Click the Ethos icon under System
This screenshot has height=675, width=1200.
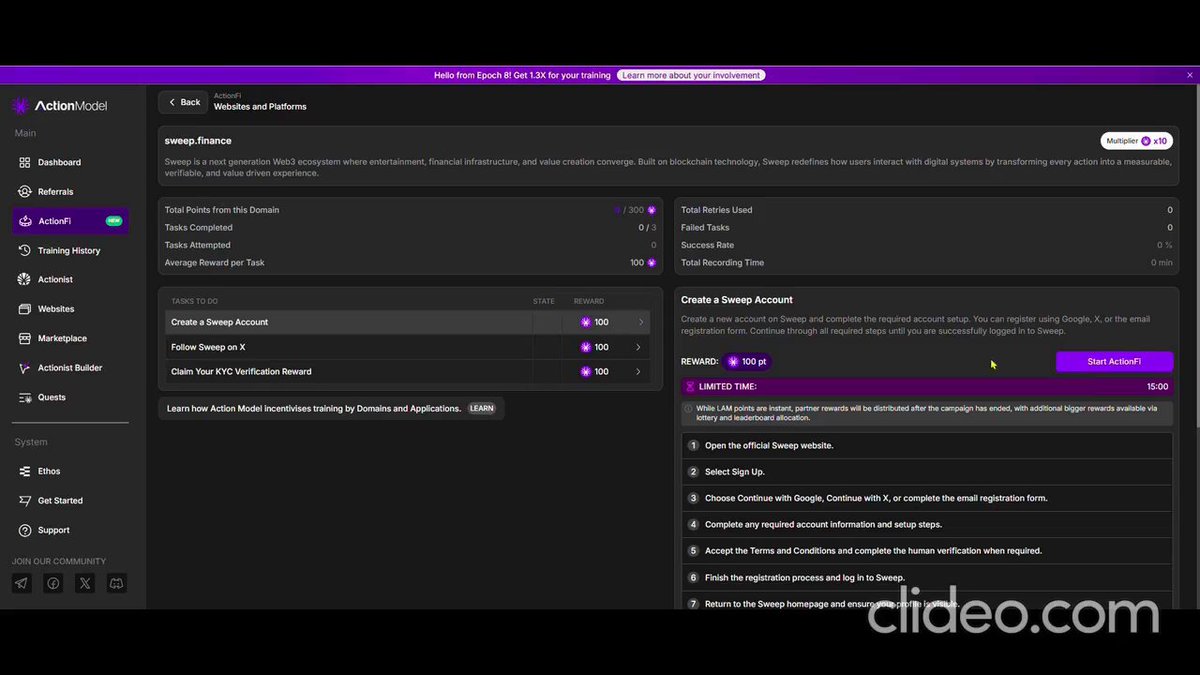pos(25,471)
